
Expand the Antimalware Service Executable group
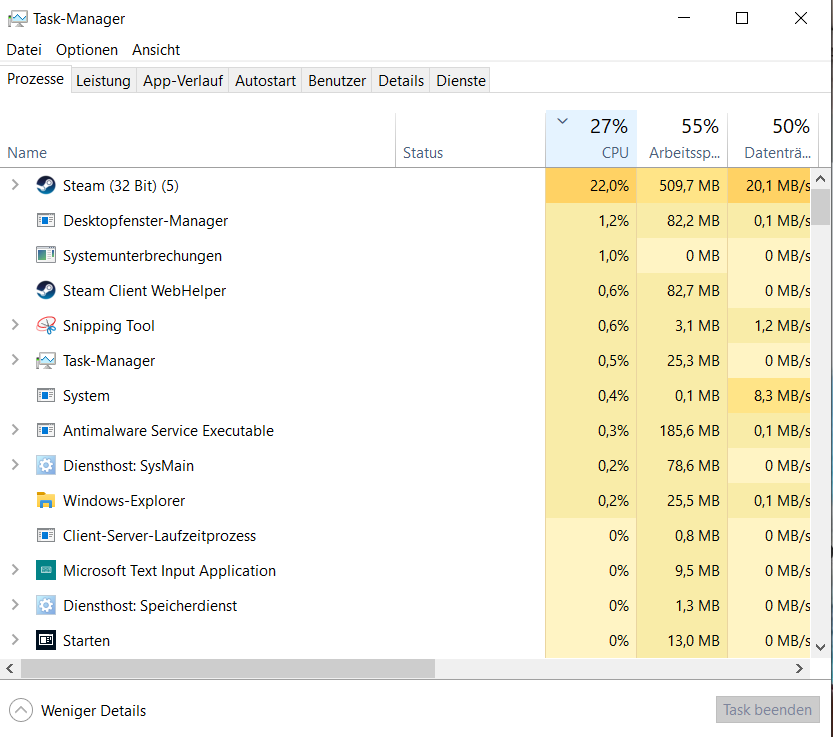coord(15,430)
